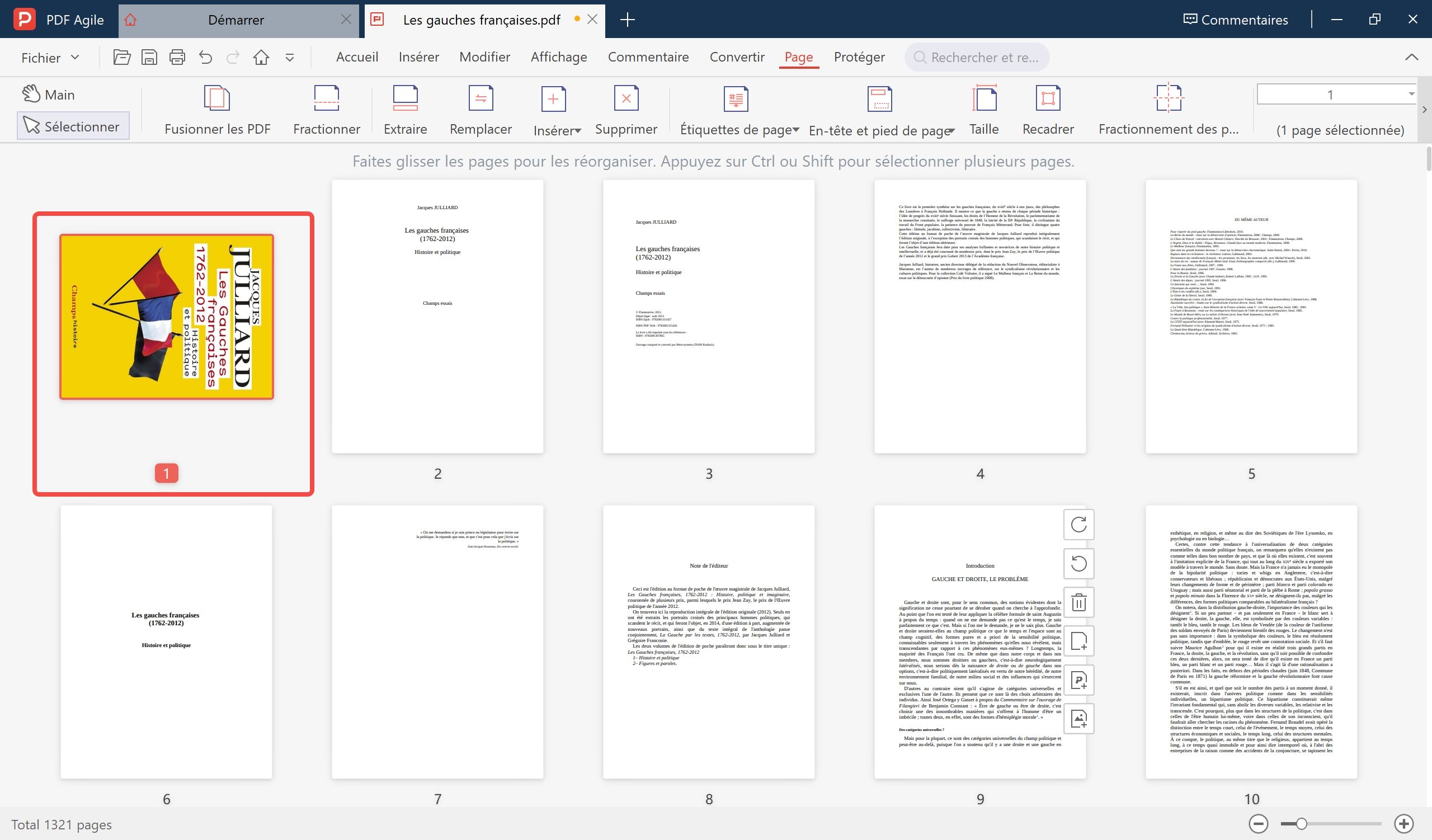The width and height of the screenshot is (1432, 840).
Task: Click Fractionnement des pages tool
Action: point(1169,111)
